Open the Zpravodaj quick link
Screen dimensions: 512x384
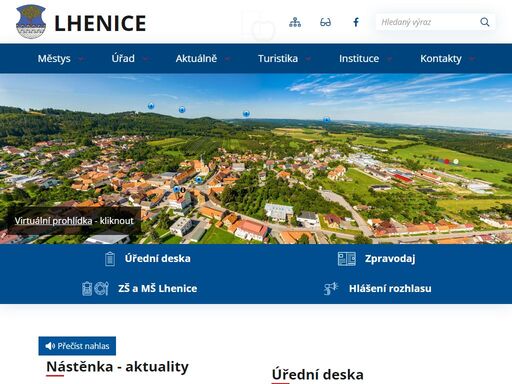tap(390, 259)
